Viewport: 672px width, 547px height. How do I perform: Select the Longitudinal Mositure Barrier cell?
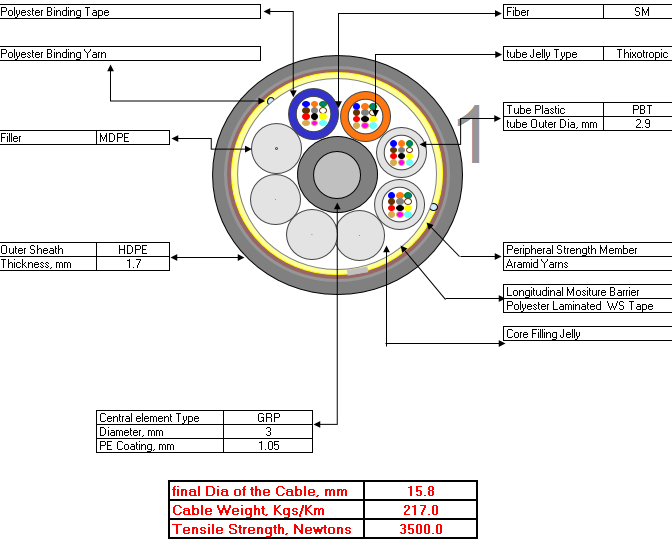588,292
